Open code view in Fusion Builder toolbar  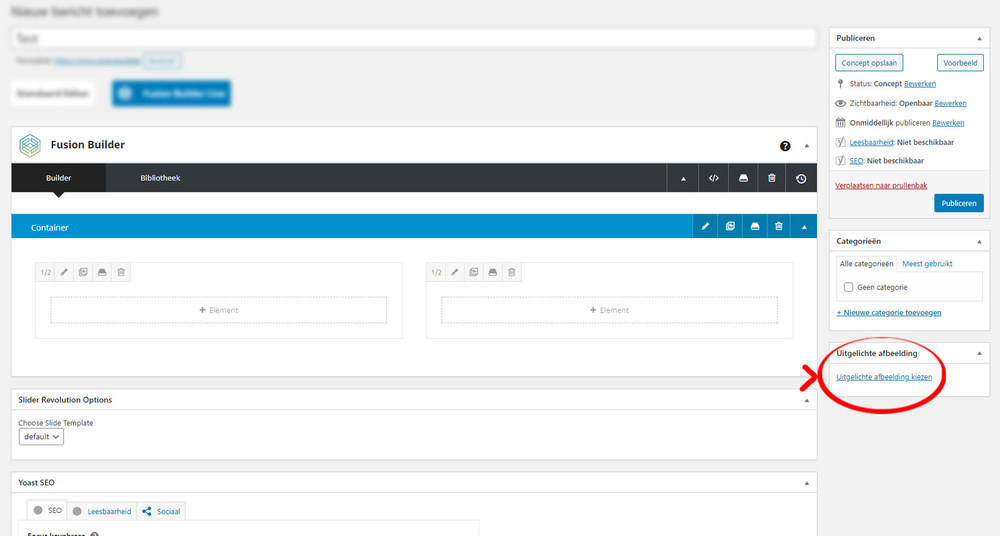point(713,178)
